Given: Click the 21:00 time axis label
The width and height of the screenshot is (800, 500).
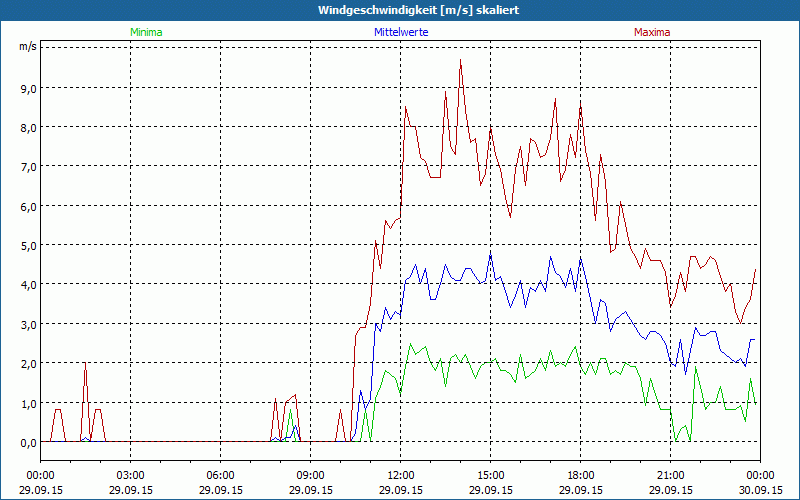Looking at the screenshot, I should click(x=670, y=476).
